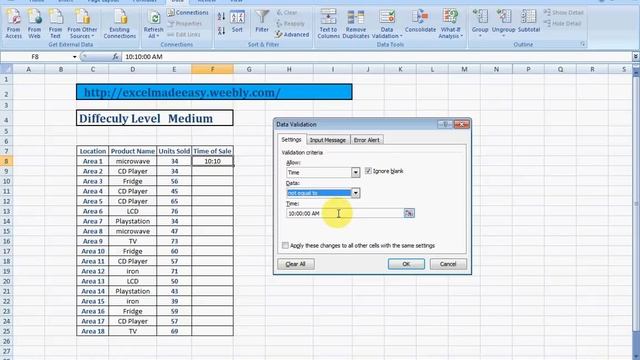Click the Difficulty Level Medium cell
Screen dimensions: 640x360
point(155,118)
